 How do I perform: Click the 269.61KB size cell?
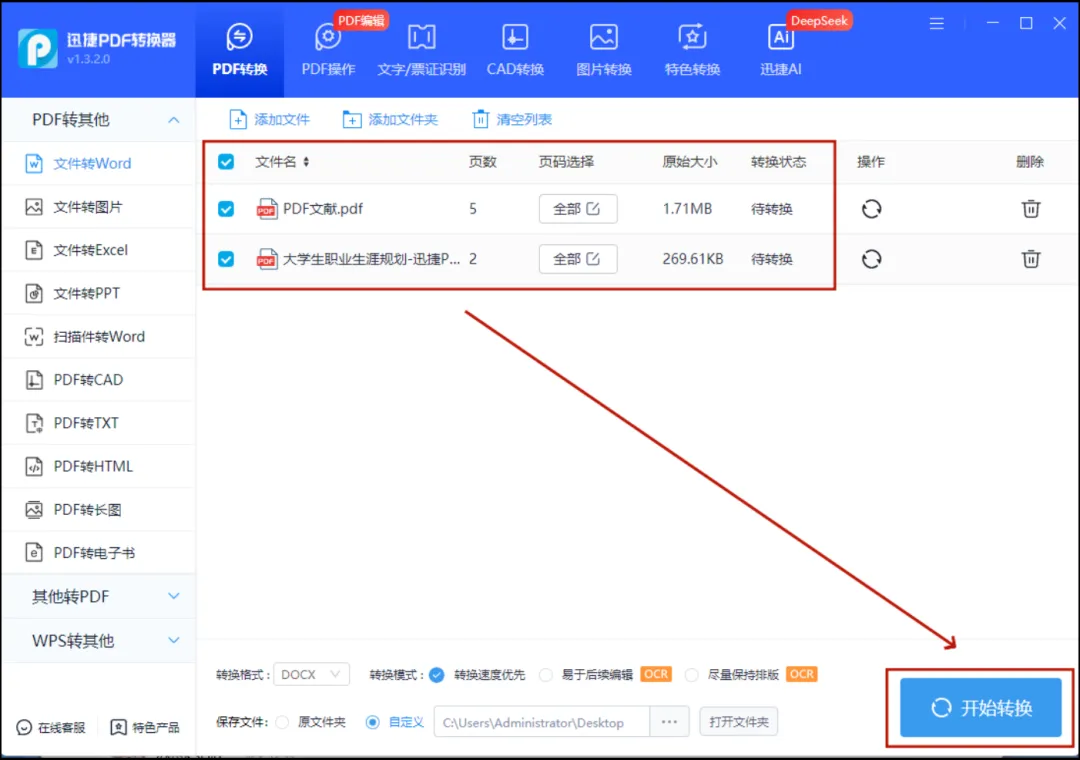[693, 259]
